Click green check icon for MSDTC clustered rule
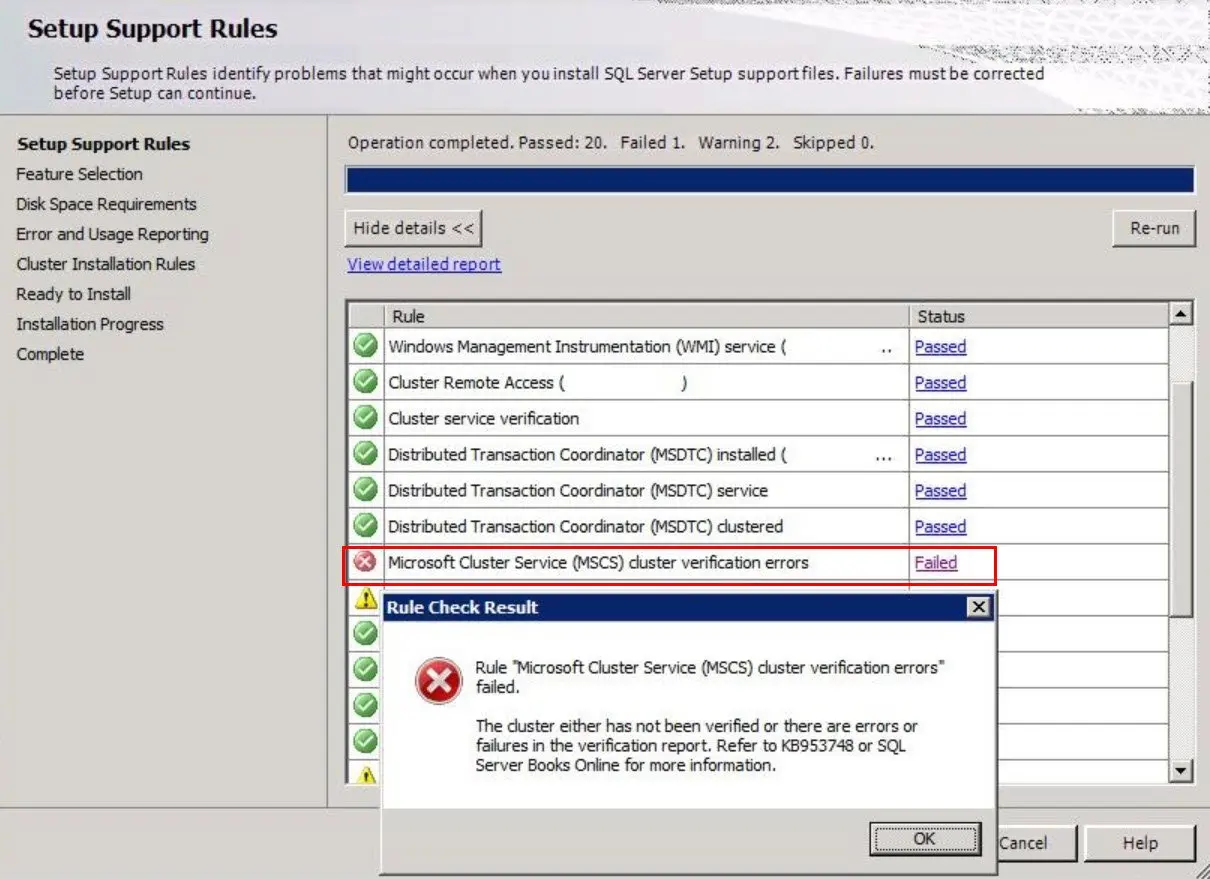The width and height of the screenshot is (1210, 879). coord(366,526)
